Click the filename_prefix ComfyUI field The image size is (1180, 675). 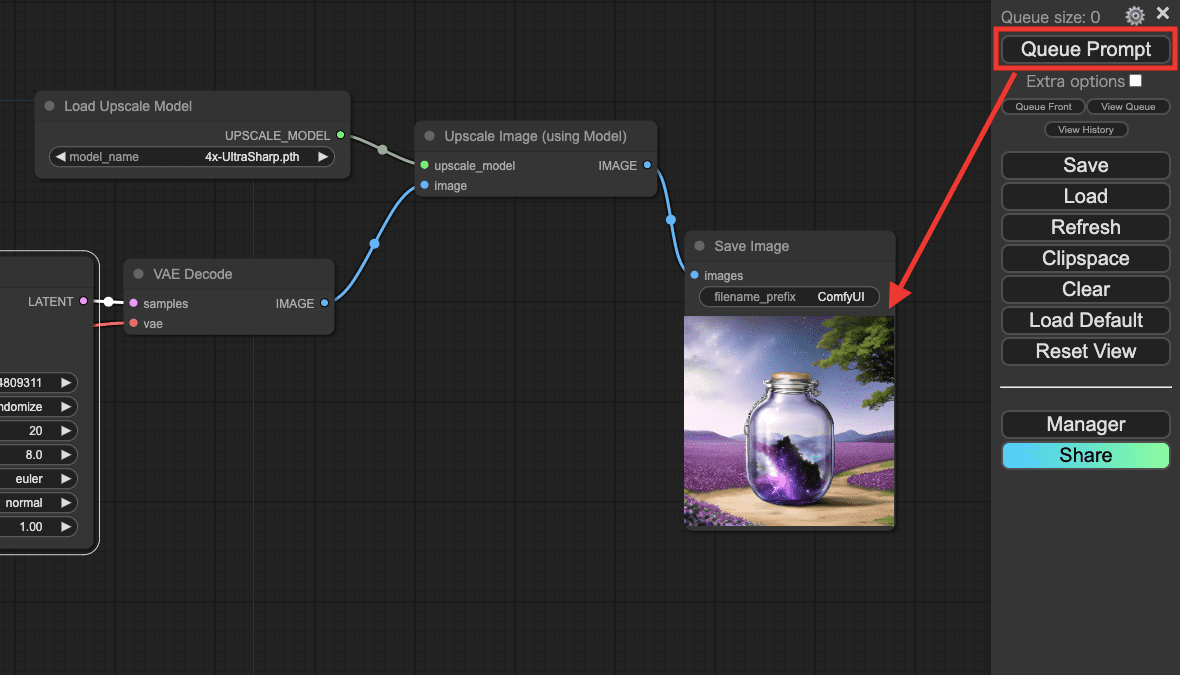pyautogui.click(x=789, y=297)
